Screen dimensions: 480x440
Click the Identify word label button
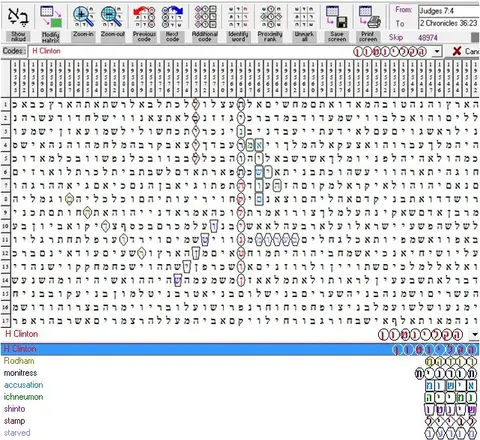point(238,37)
